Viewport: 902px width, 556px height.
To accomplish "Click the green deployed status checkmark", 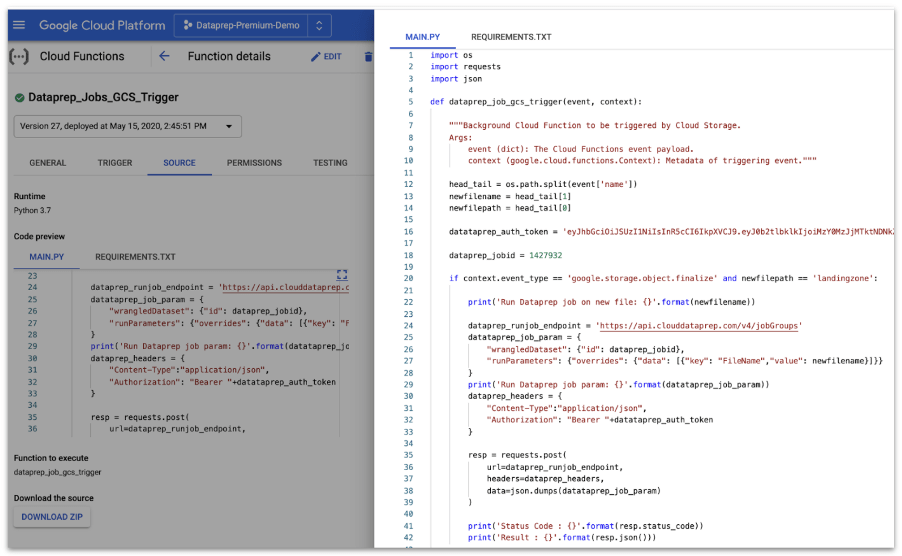I will [20, 98].
